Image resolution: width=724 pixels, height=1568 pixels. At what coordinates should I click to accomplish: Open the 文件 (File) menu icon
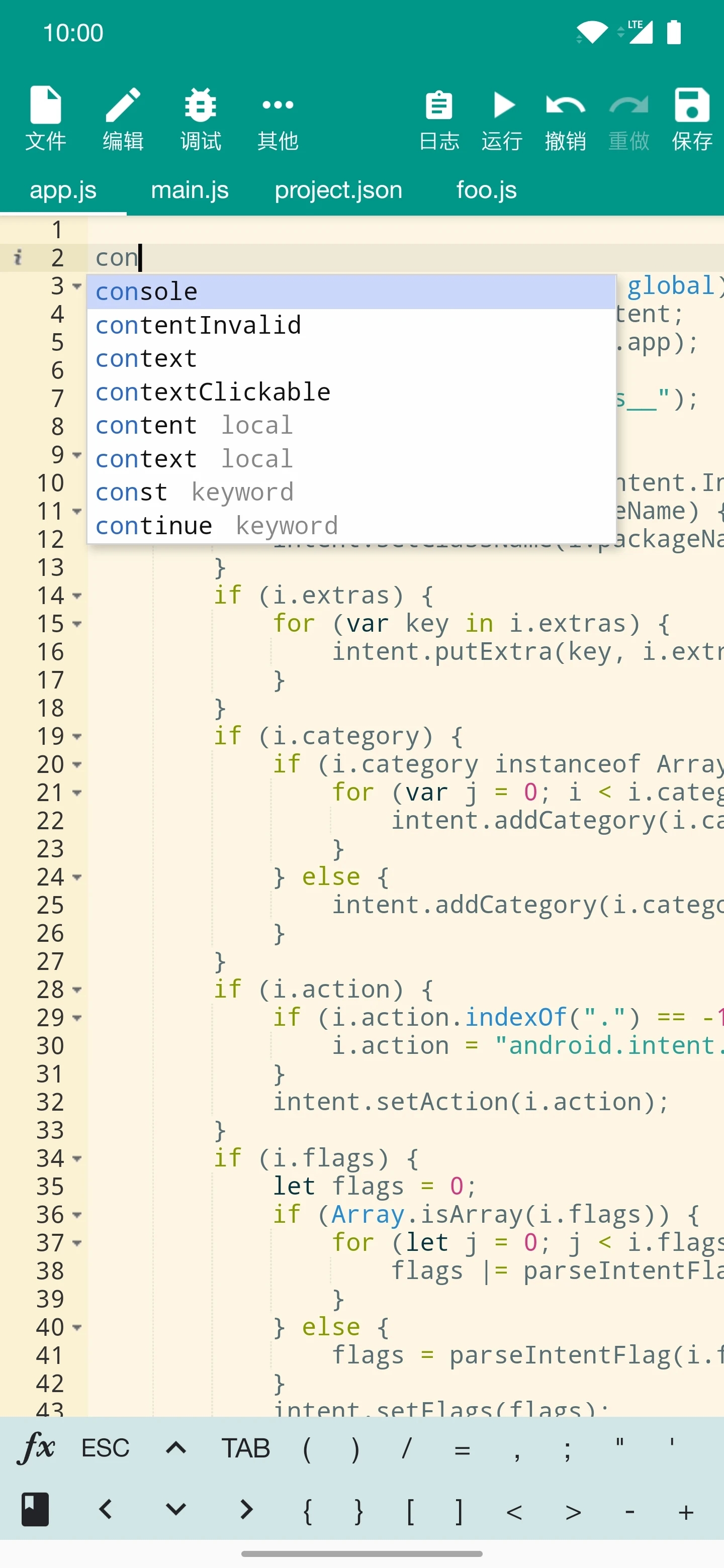click(46, 119)
